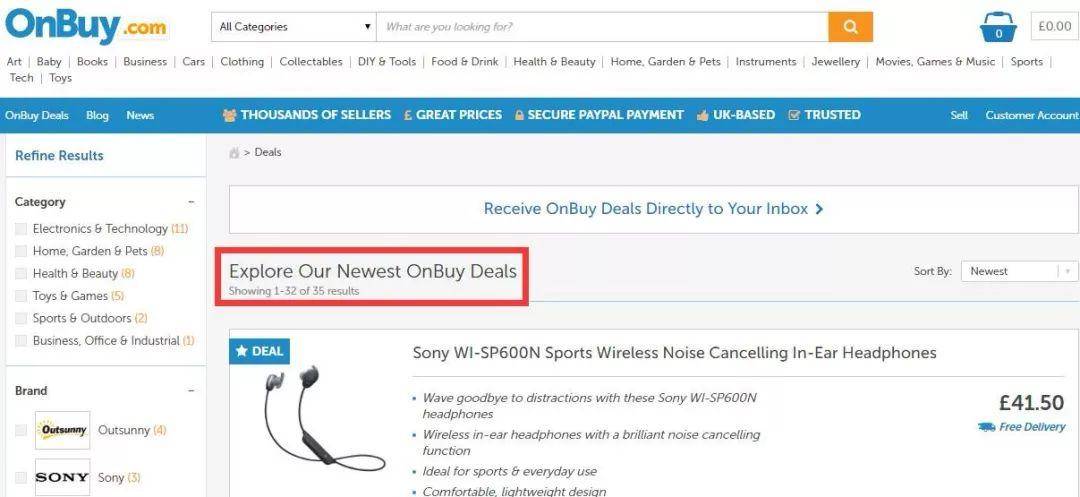Click the headphones product thumbnail
The width and height of the screenshot is (1080, 497).
(322, 418)
